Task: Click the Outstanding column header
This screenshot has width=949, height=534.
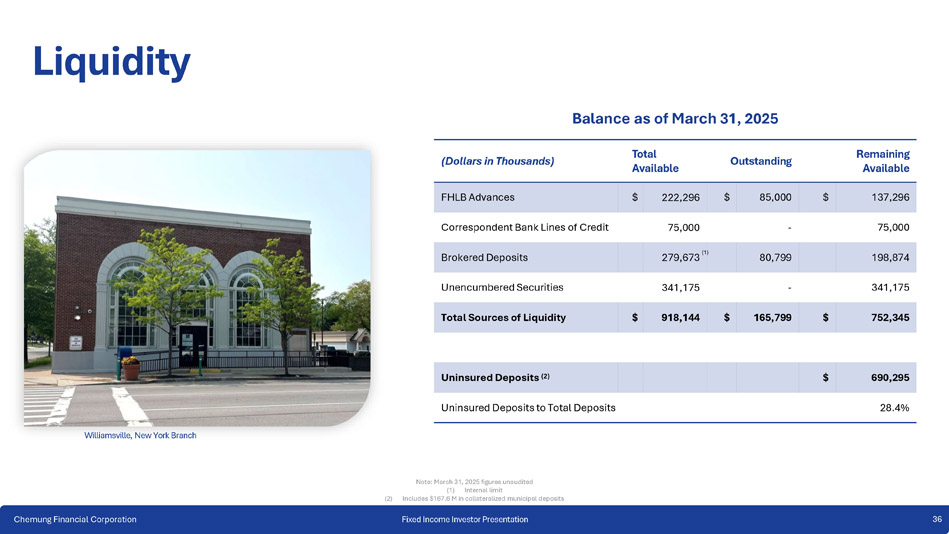Action: [x=760, y=161]
